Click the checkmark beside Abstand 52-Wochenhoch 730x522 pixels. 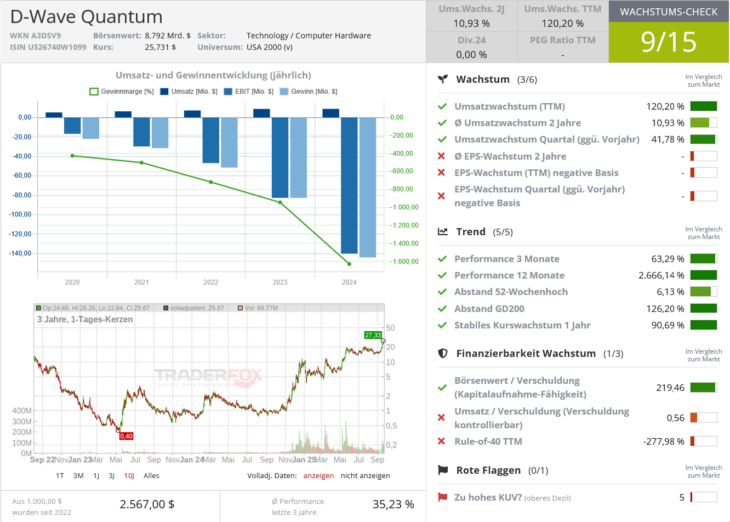(442, 292)
